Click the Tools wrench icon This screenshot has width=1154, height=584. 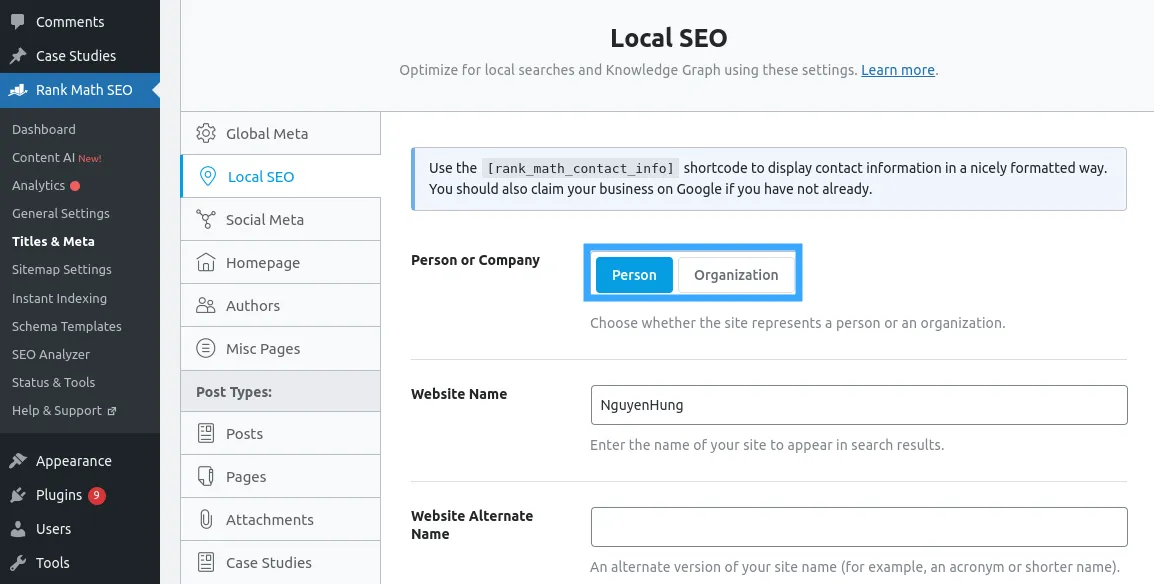click(18, 563)
